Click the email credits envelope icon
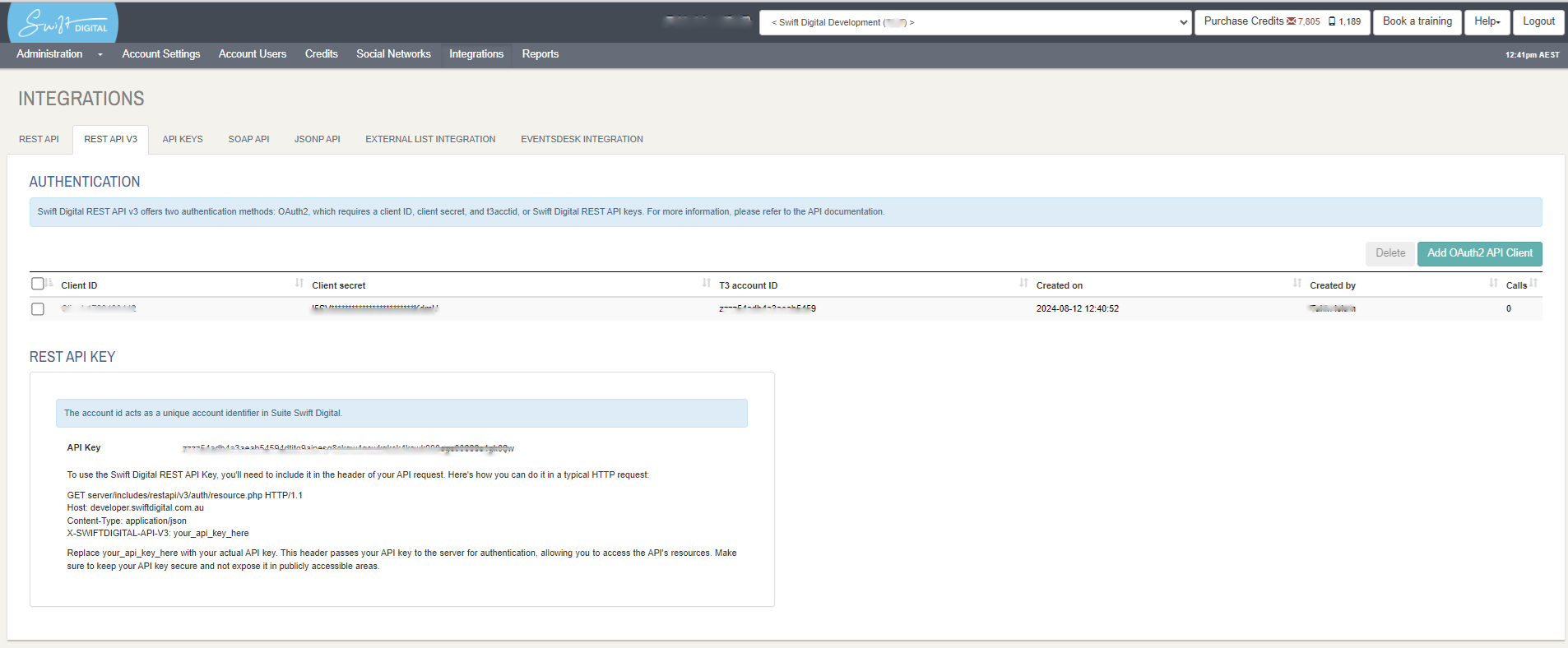Screen dimensions: 1568x648 1291,21
